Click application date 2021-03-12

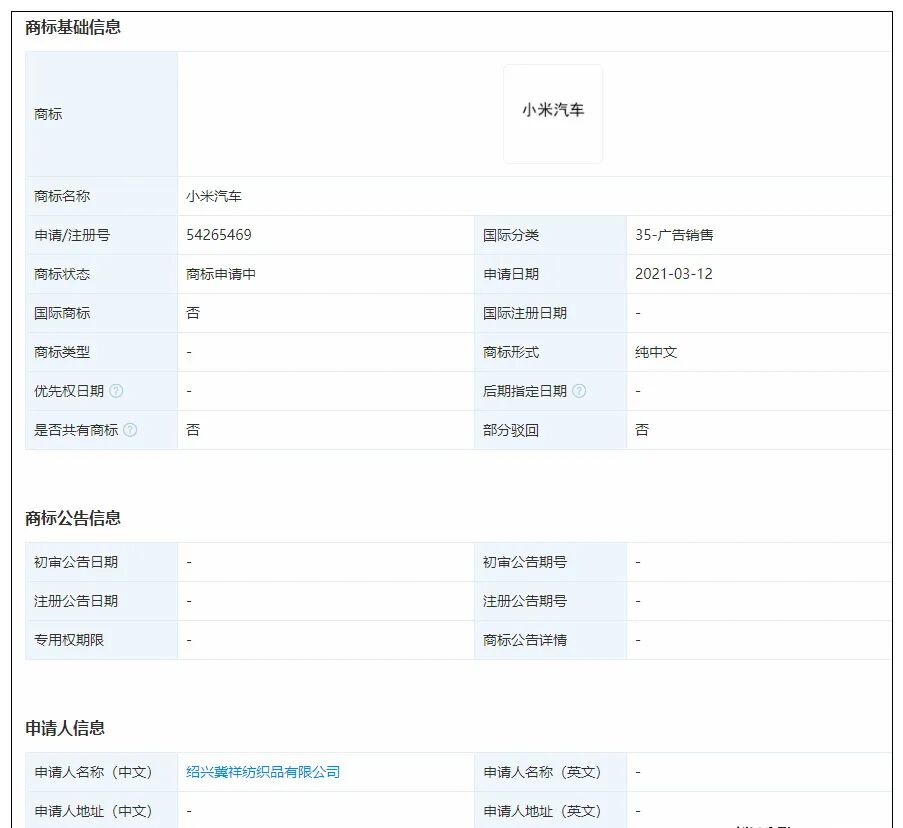click(x=673, y=274)
